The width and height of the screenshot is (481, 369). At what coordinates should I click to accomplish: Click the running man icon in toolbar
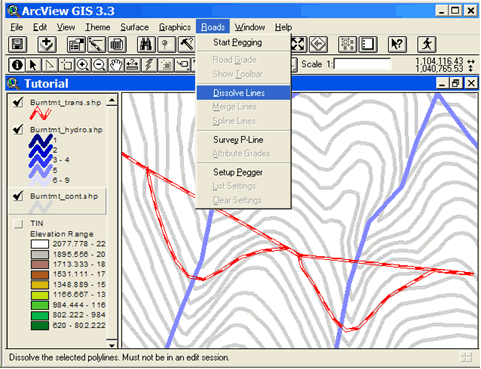[x=427, y=44]
